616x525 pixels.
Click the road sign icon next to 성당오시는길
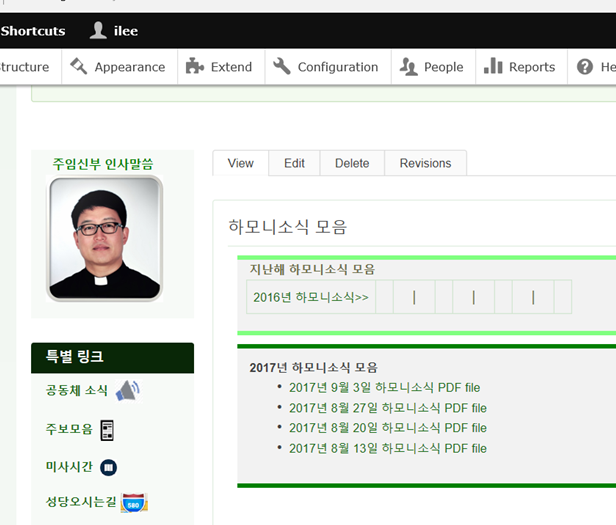click(134, 503)
